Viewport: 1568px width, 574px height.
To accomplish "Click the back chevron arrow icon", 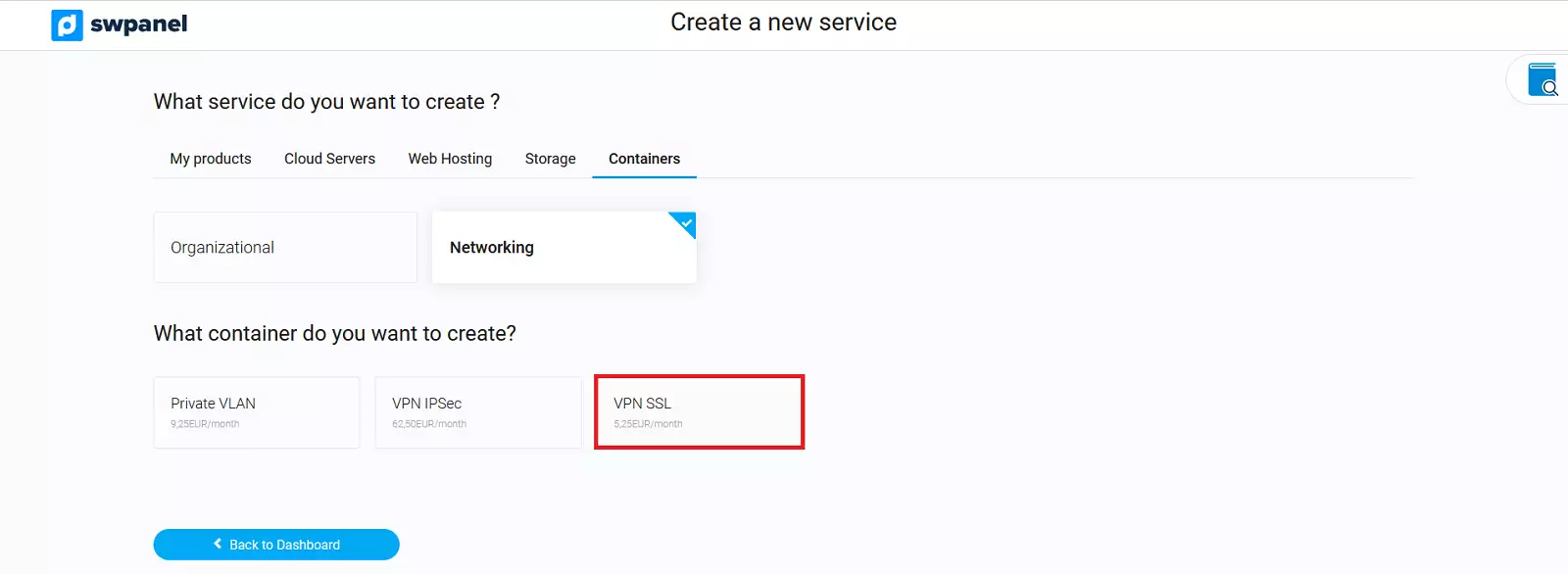I will tap(218, 545).
